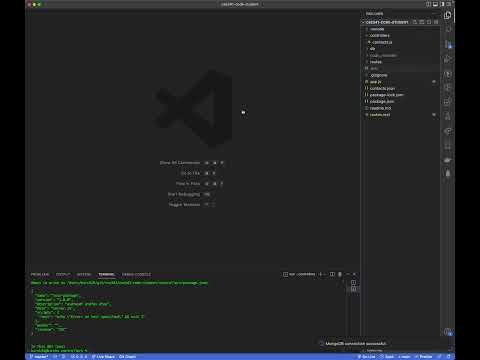Open the Explorer more actions ellipsis menu
This screenshot has width=480, height=360.
(x=434, y=14)
